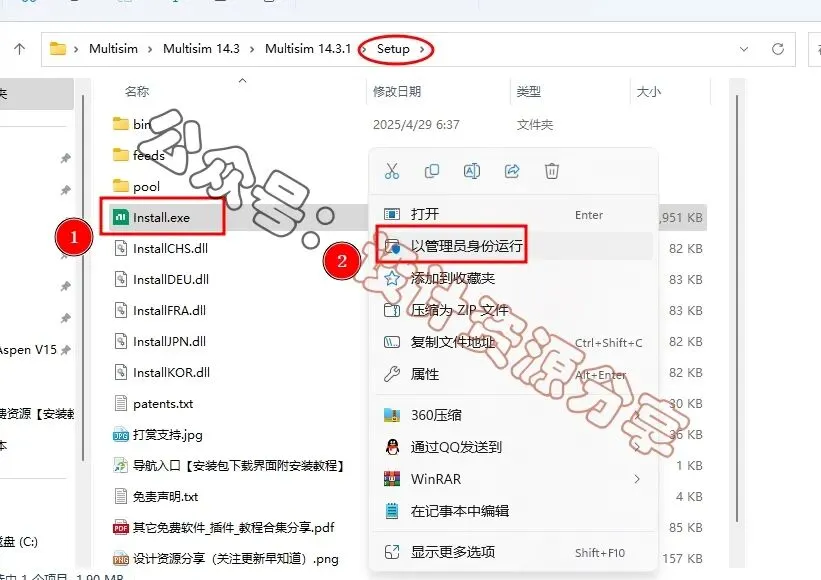Expand the WinRAR submenu arrow
821x580 pixels.
tap(637, 479)
